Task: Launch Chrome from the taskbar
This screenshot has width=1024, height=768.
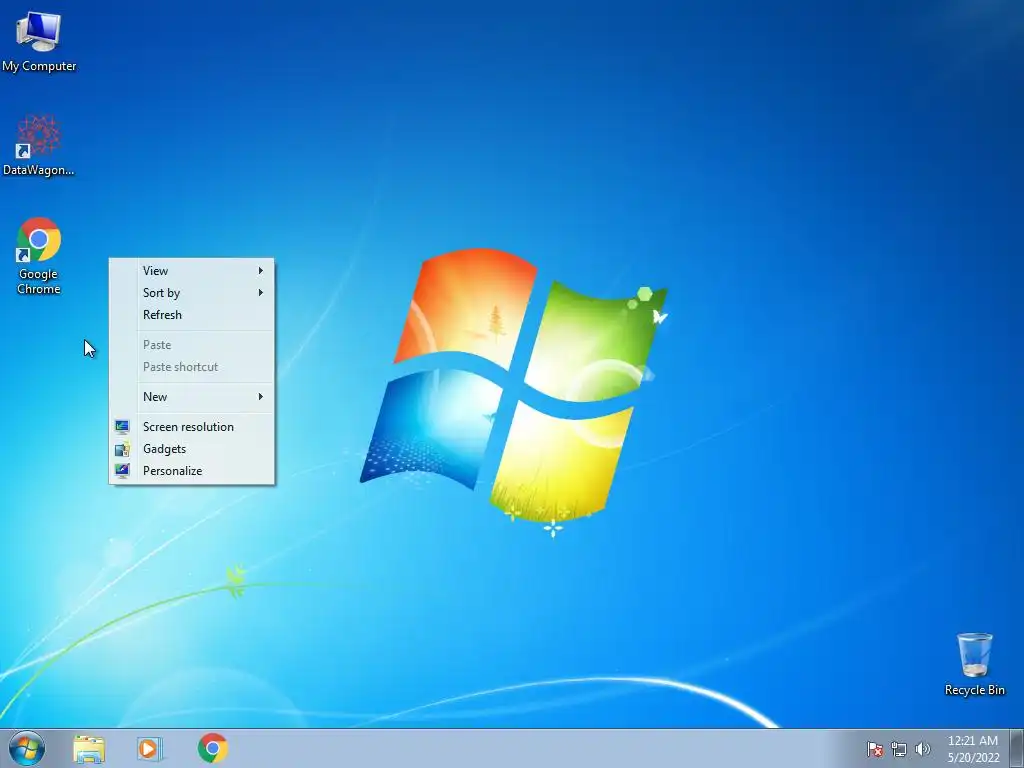Action: point(212,748)
